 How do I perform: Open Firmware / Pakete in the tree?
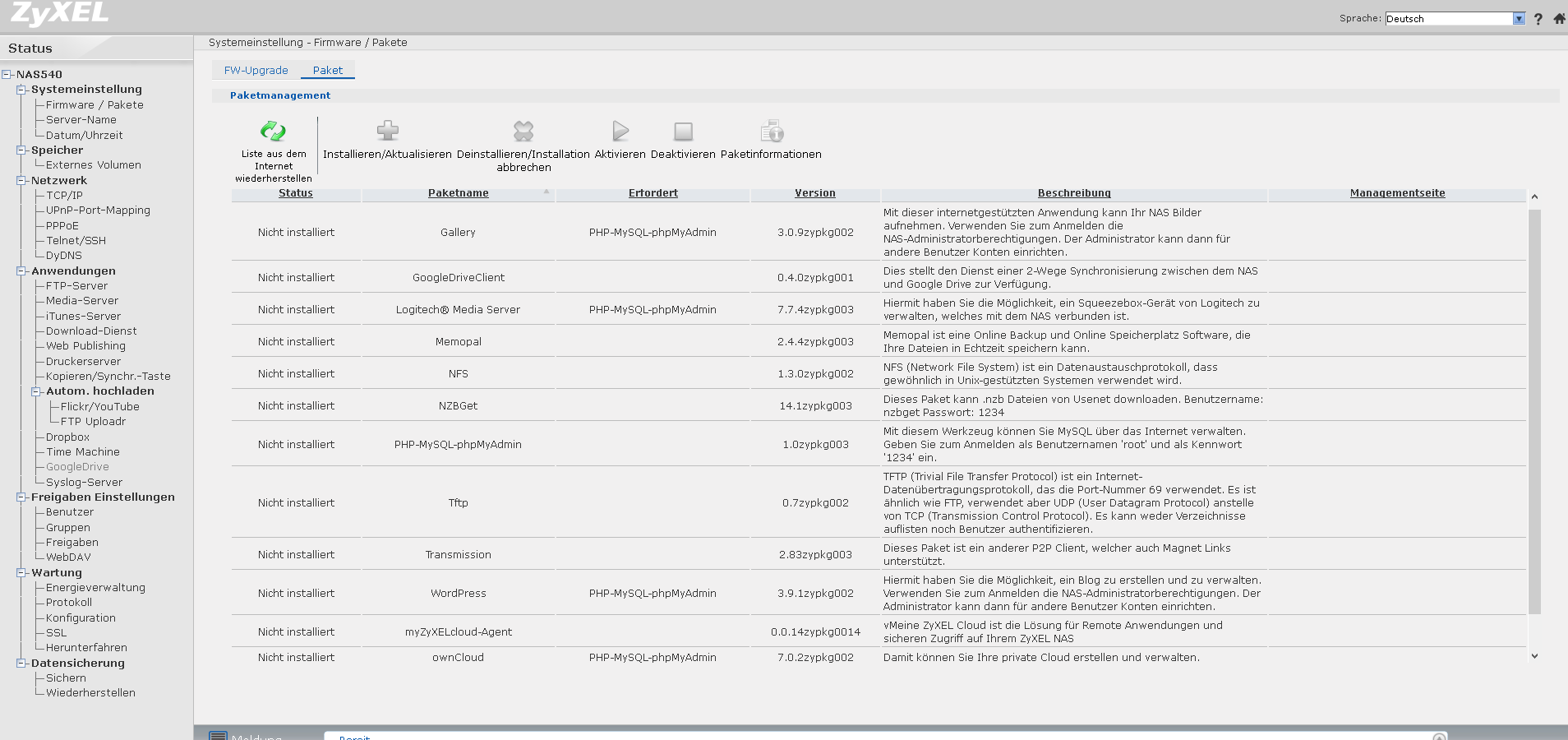coord(95,104)
